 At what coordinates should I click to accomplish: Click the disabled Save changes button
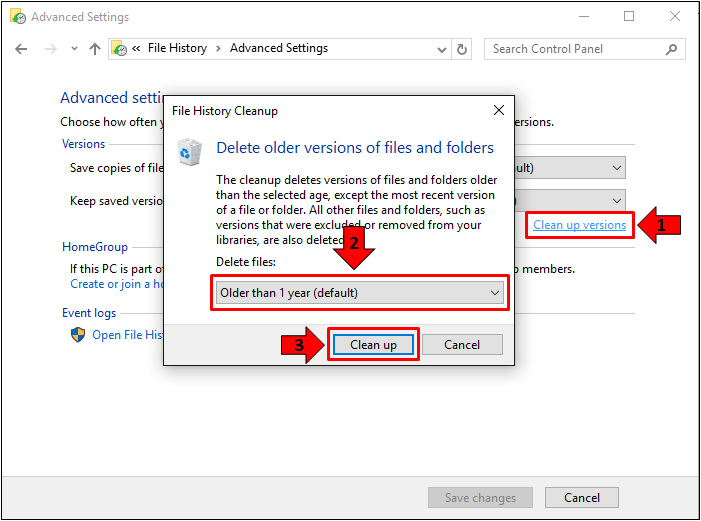[x=480, y=498]
